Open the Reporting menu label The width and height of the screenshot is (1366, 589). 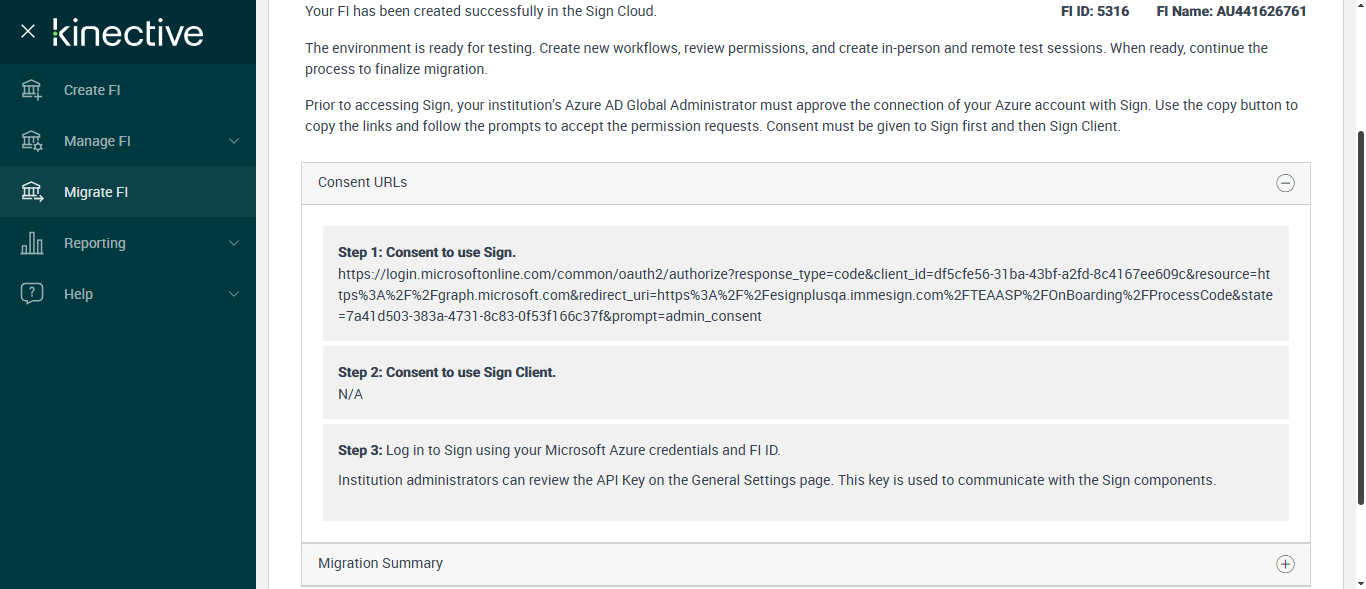click(95, 243)
